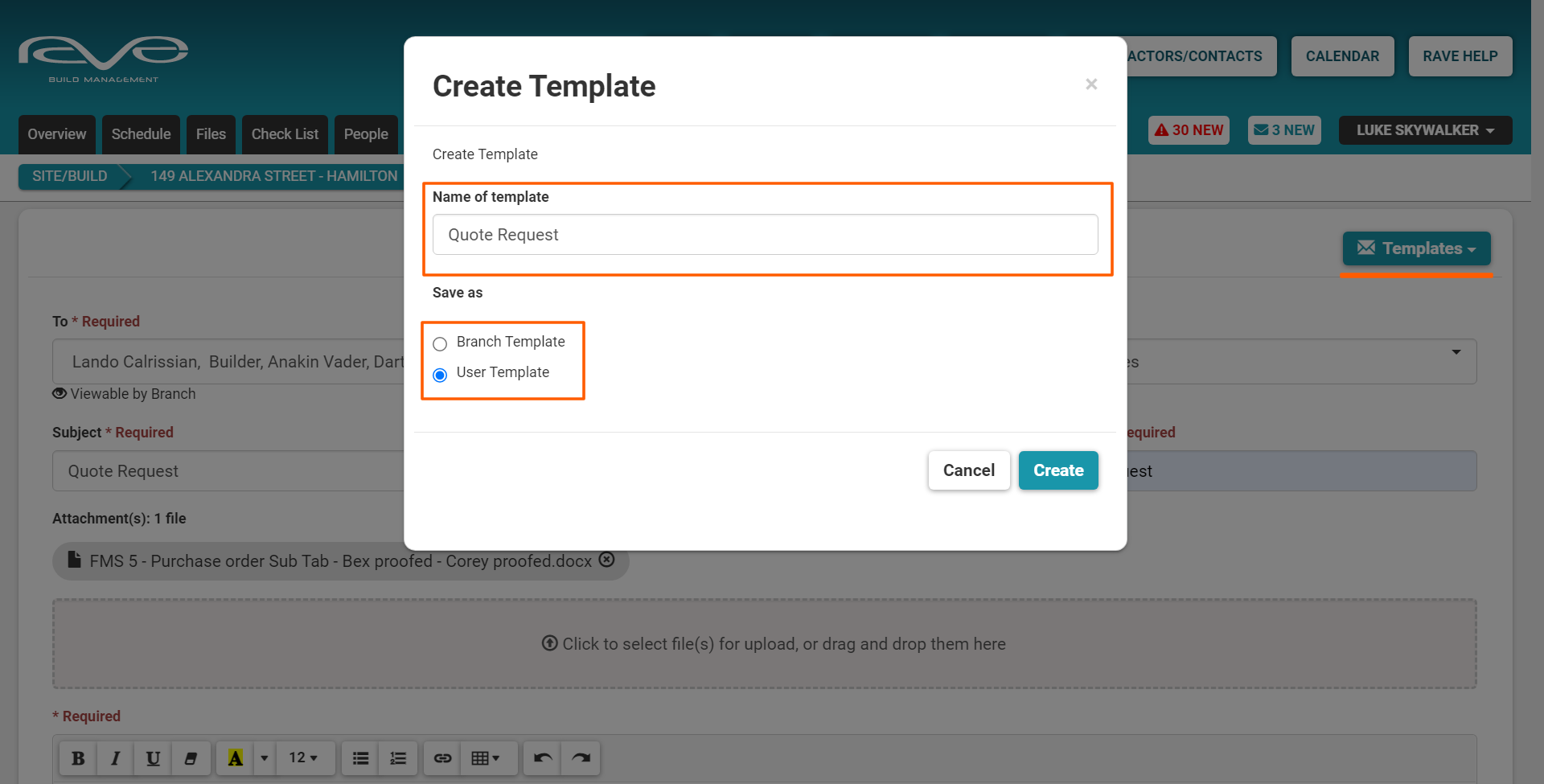Open the Check List tab

285,134
